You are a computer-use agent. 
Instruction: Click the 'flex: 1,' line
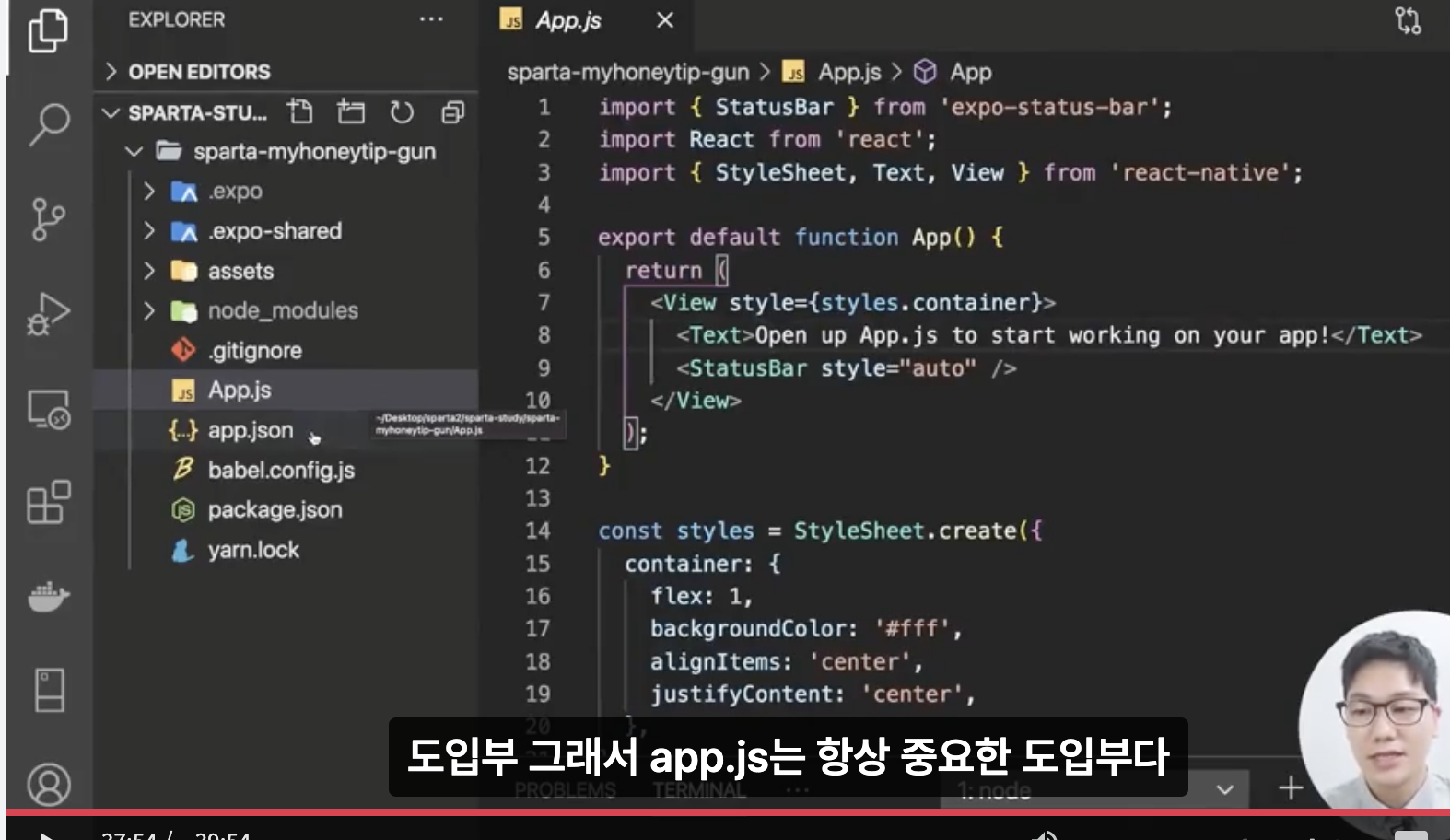701,596
